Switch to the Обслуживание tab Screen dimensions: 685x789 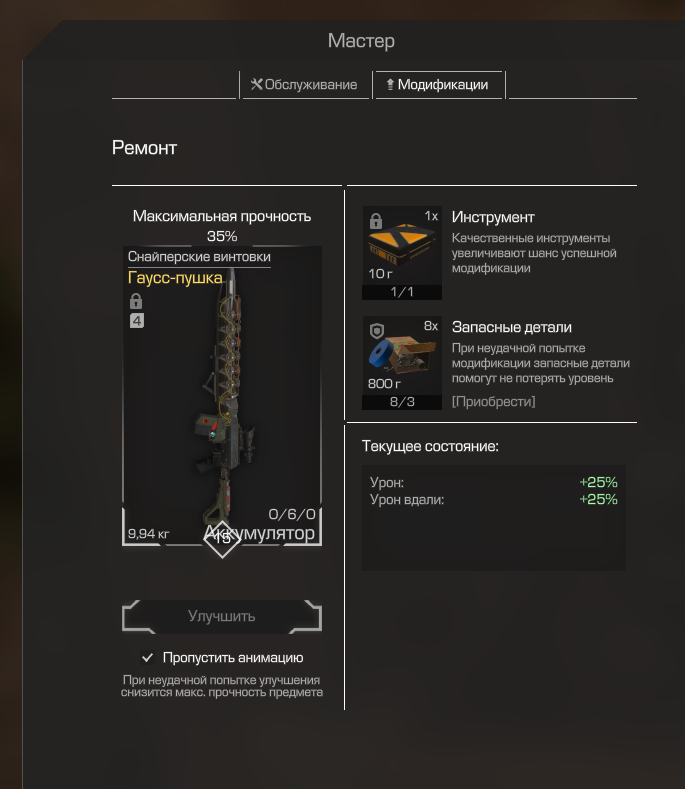(x=306, y=85)
